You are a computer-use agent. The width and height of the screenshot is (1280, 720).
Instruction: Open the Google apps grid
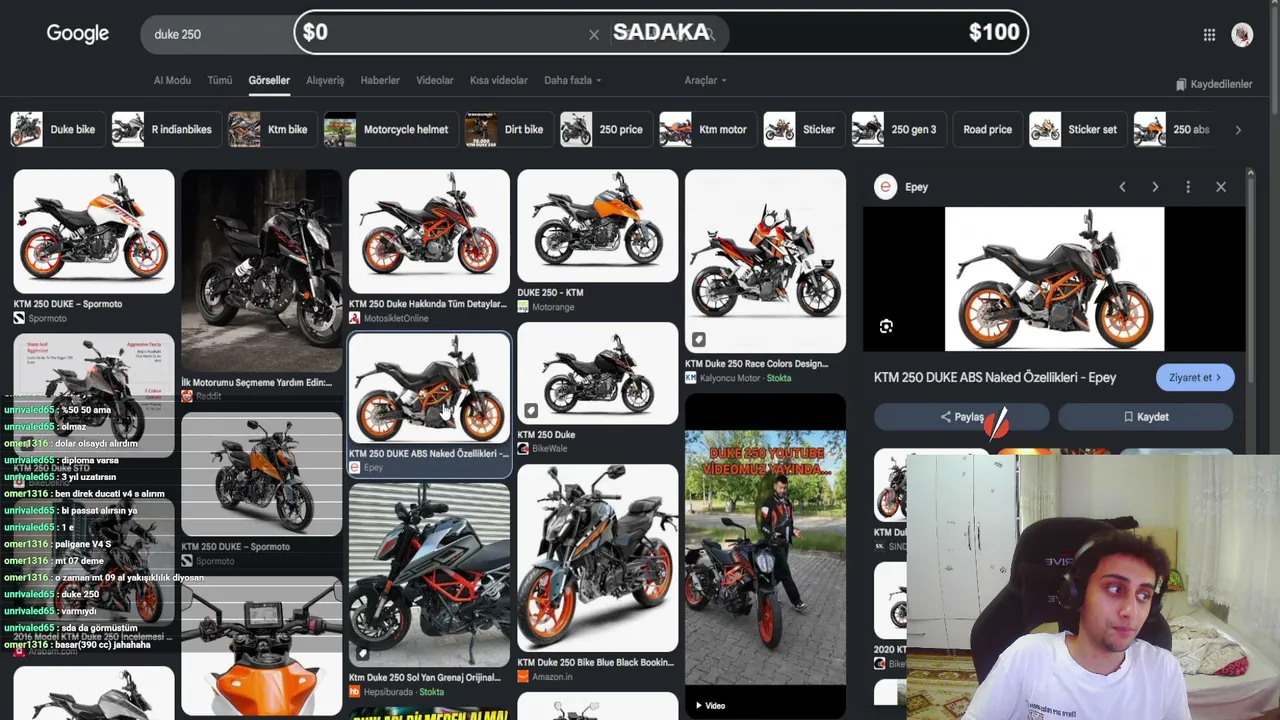point(1209,35)
